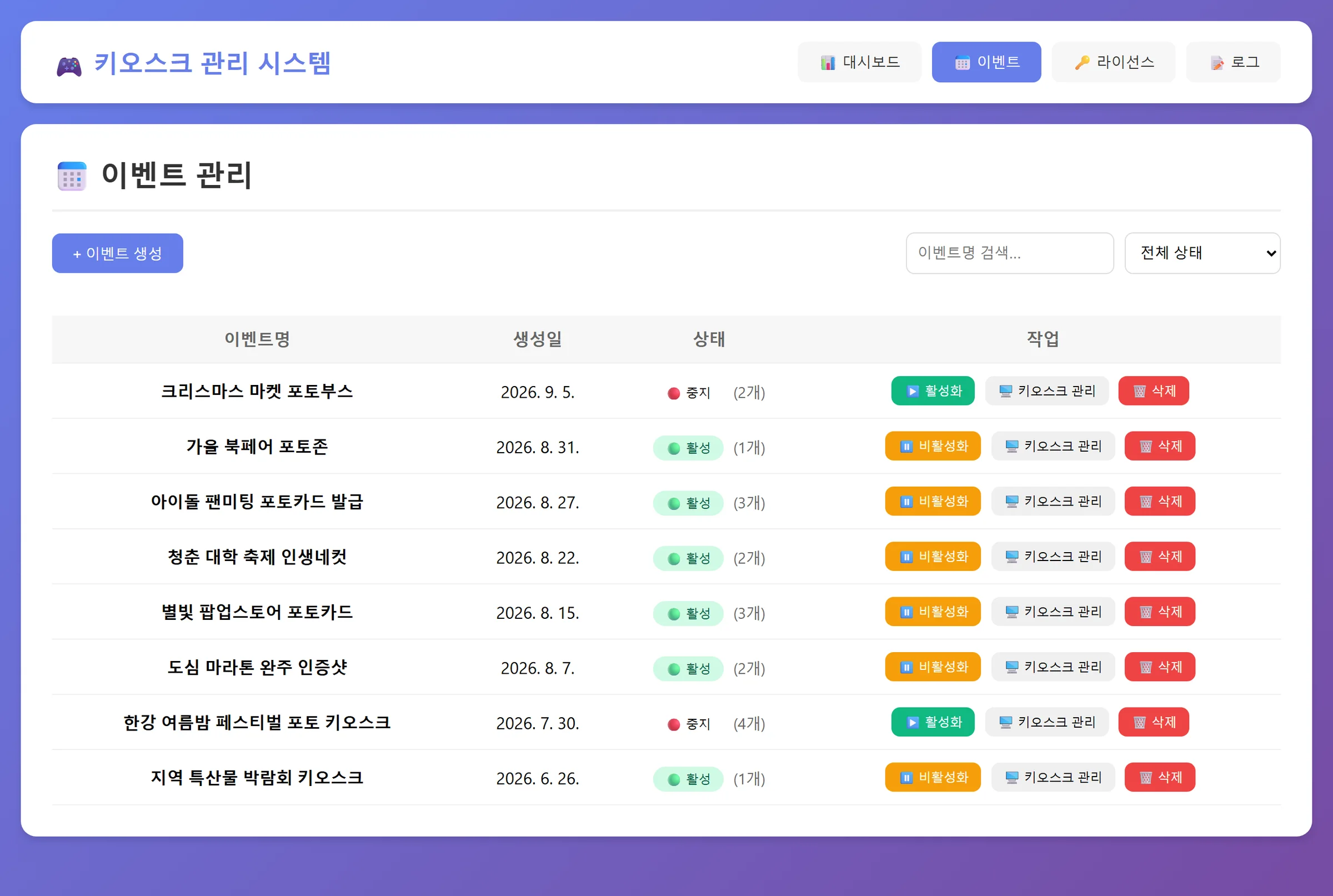1333x896 pixels.
Task: Open 키오스크 관리 for 가을 북페어 포토존
Action: click(1053, 446)
